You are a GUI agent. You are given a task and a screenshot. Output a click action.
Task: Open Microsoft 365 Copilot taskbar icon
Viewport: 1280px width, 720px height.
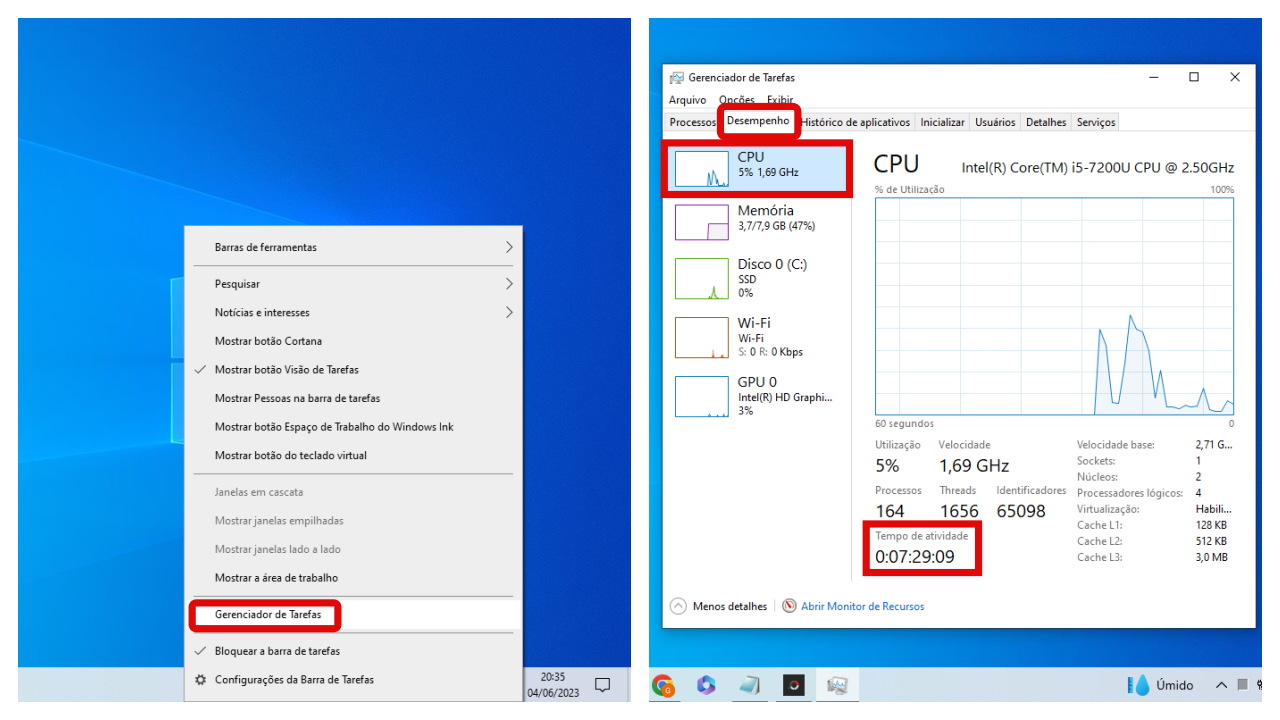click(706, 685)
